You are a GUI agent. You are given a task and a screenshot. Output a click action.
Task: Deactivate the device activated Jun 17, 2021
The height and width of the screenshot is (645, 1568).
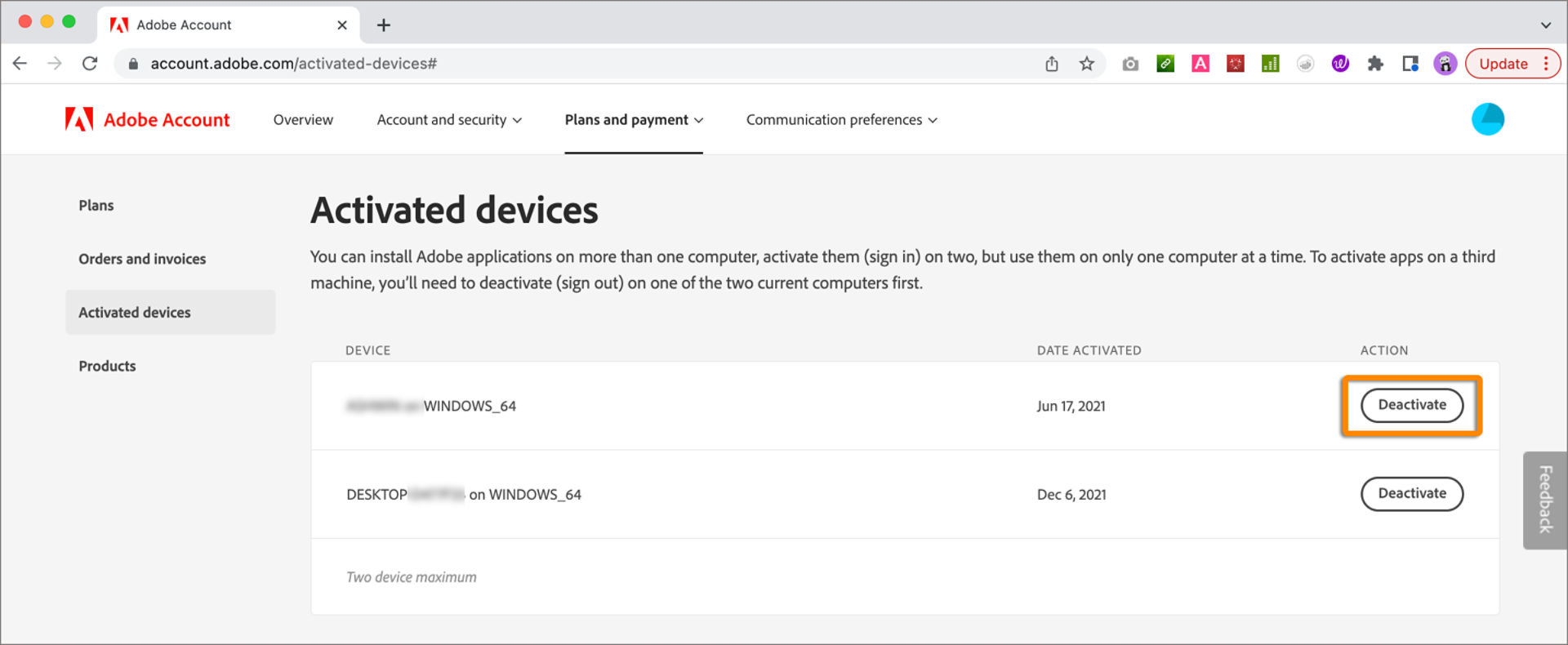(1411, 405)
